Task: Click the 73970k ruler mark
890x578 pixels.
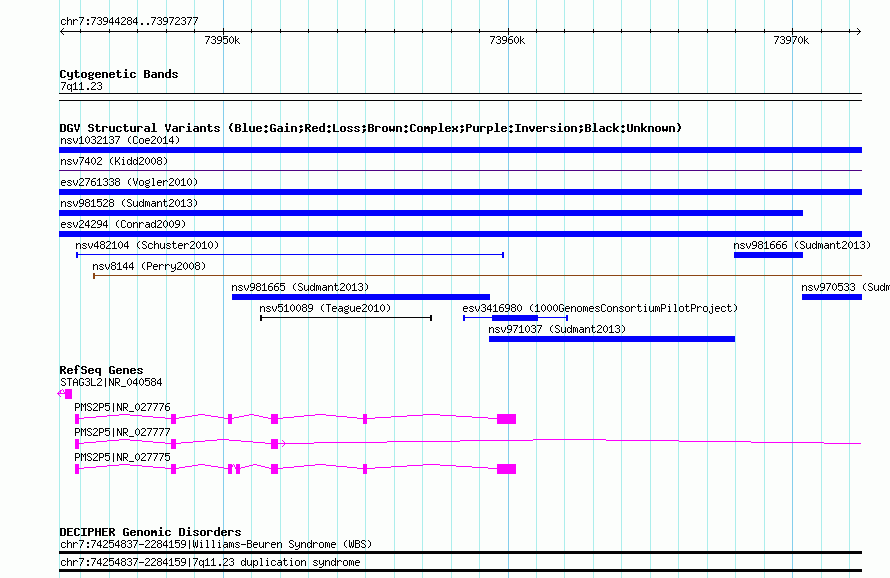Action: 791,40
